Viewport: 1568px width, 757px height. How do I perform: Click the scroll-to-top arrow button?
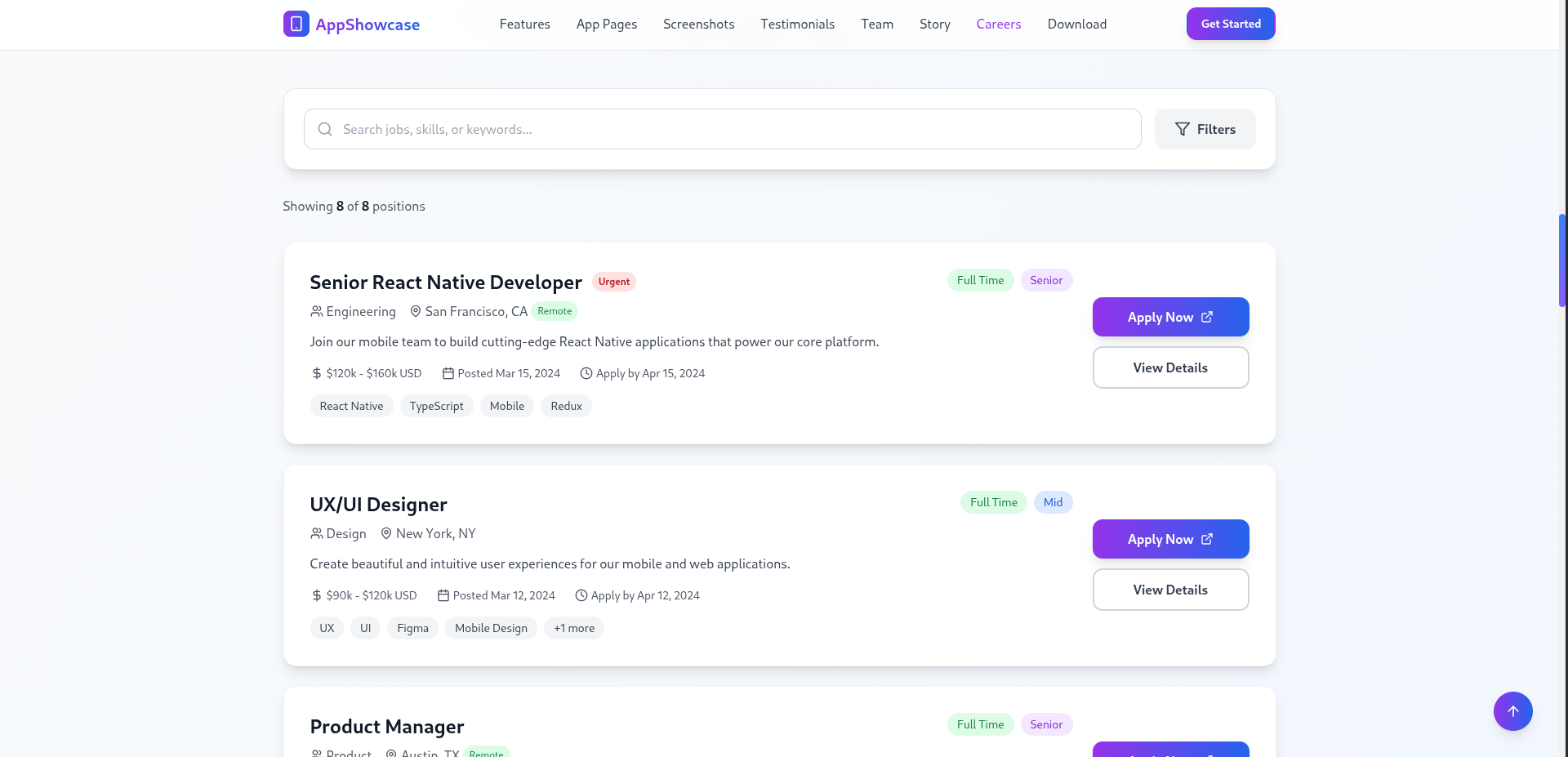[1512, 711]
